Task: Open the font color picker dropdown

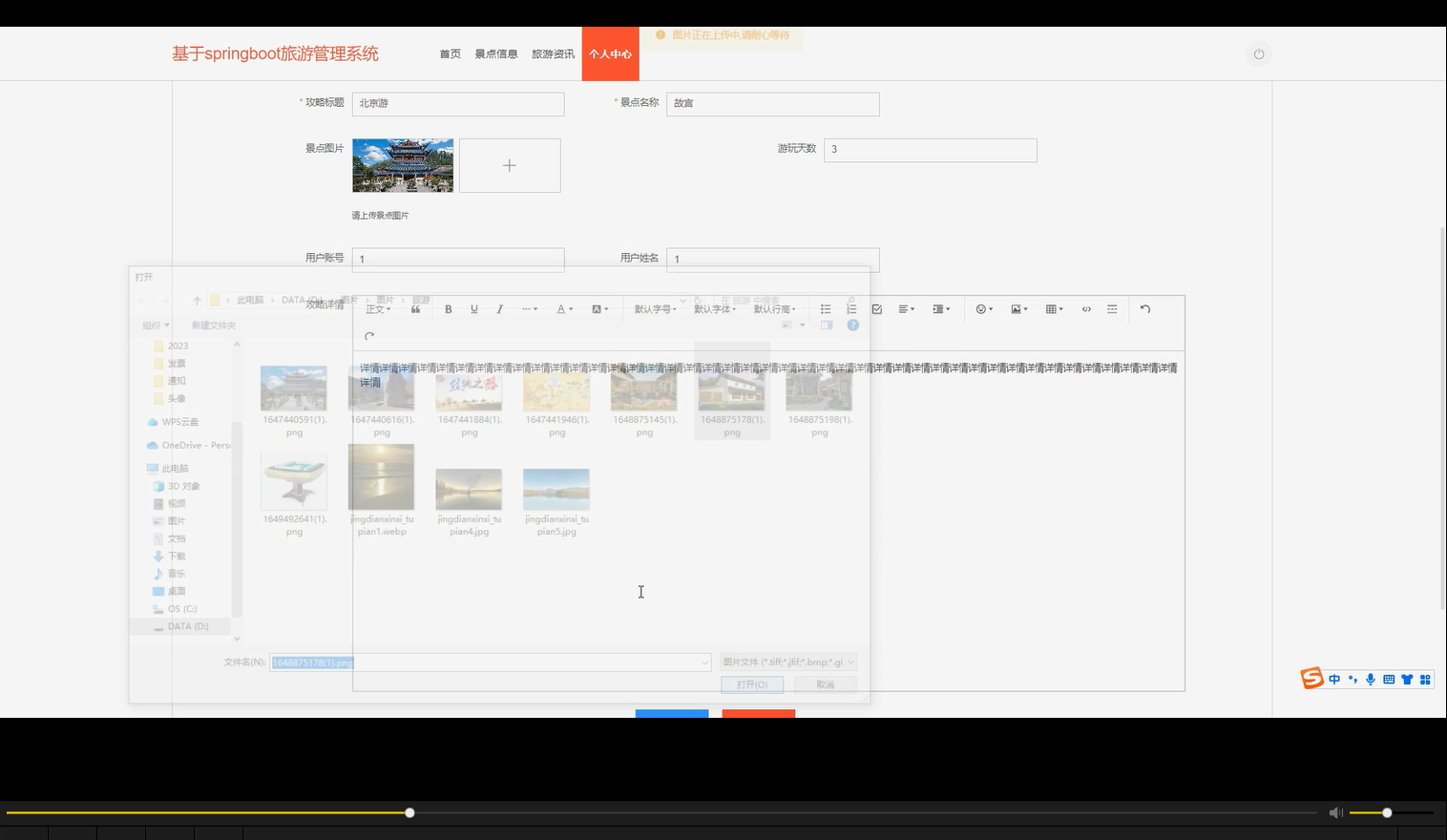Action: tap(565, 309)
